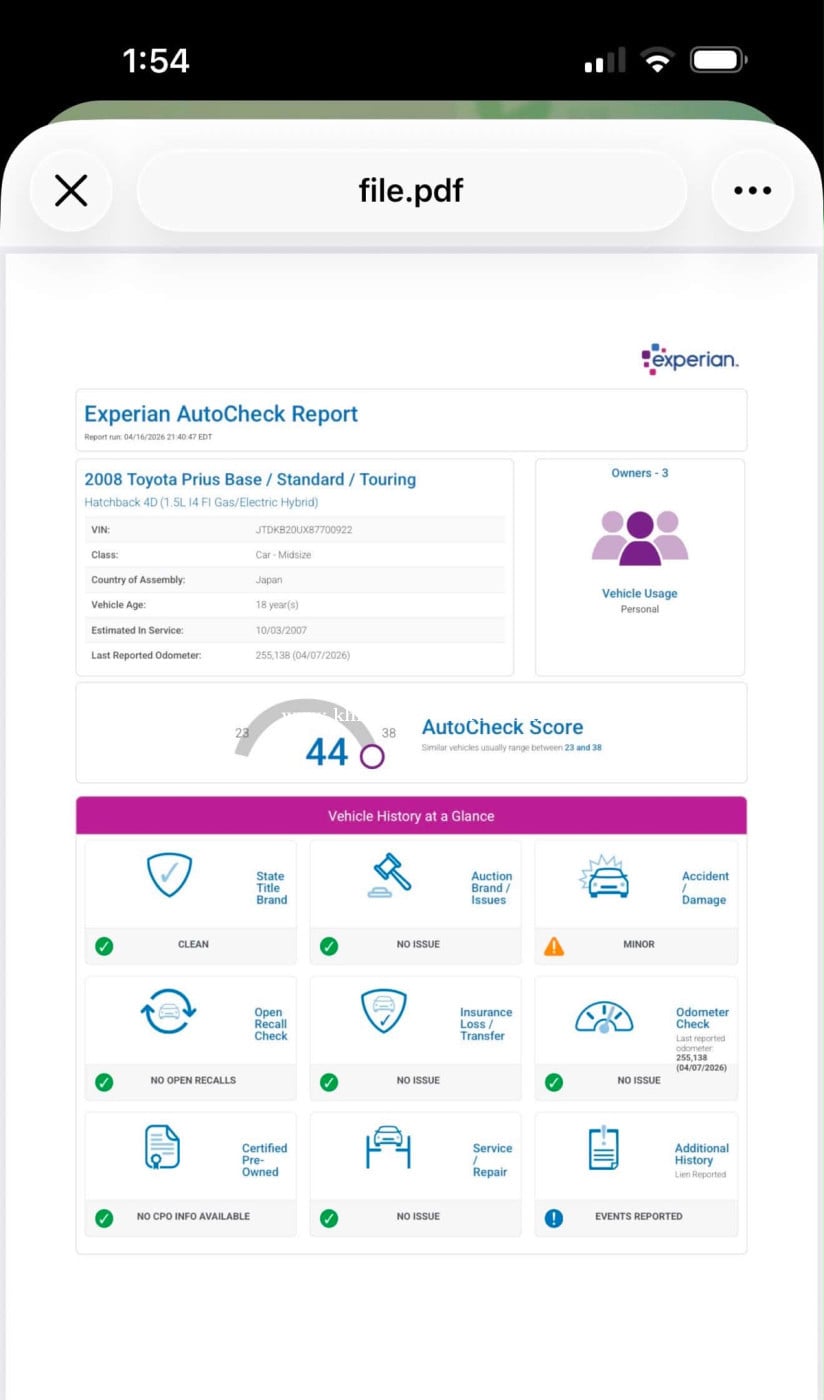The height and width of the screenshot is (1400, 824).
Task: Tap the Accident / Damage label
Action: [x=705, y=888]
